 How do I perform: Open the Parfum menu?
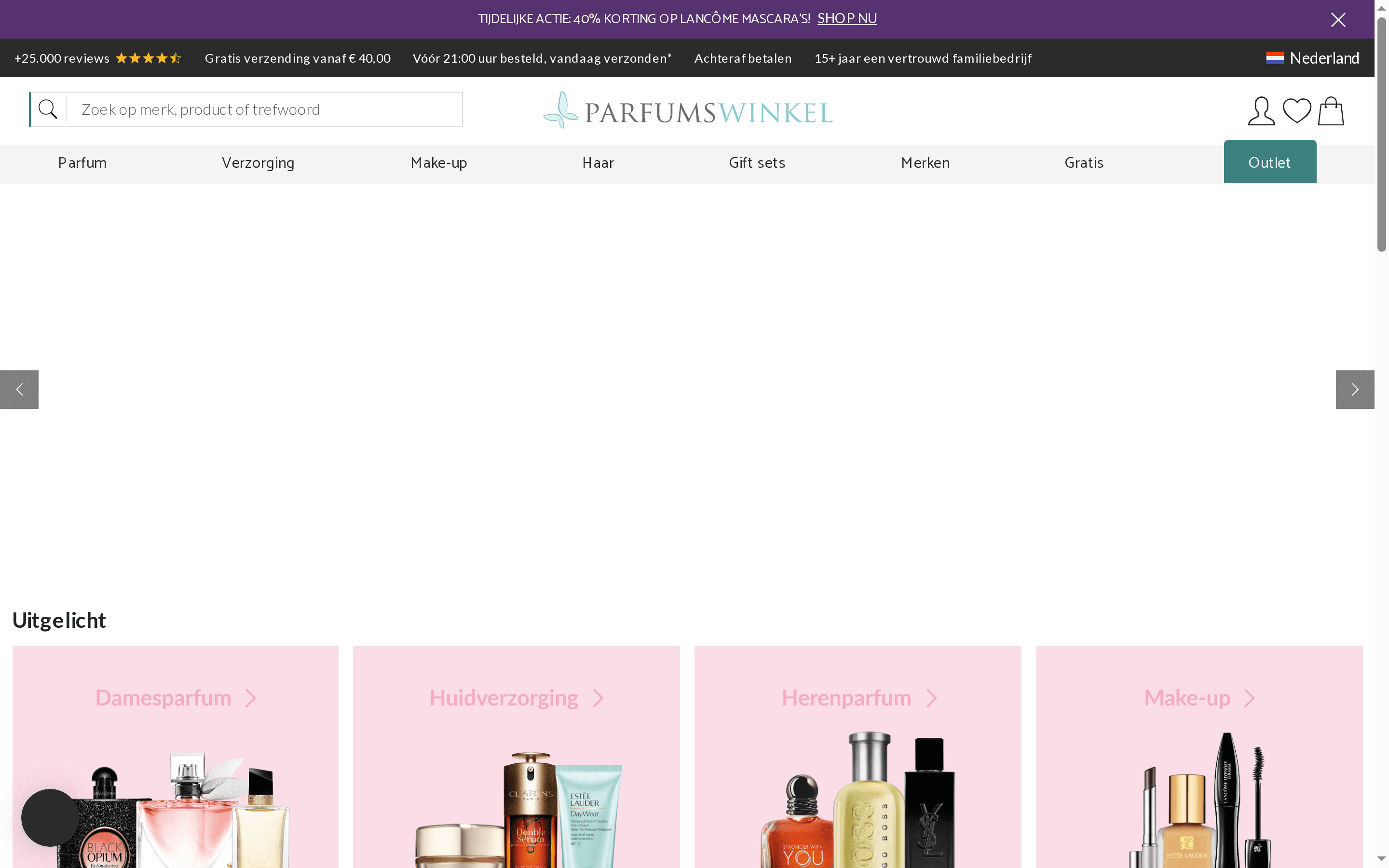(x=82, y=163)
